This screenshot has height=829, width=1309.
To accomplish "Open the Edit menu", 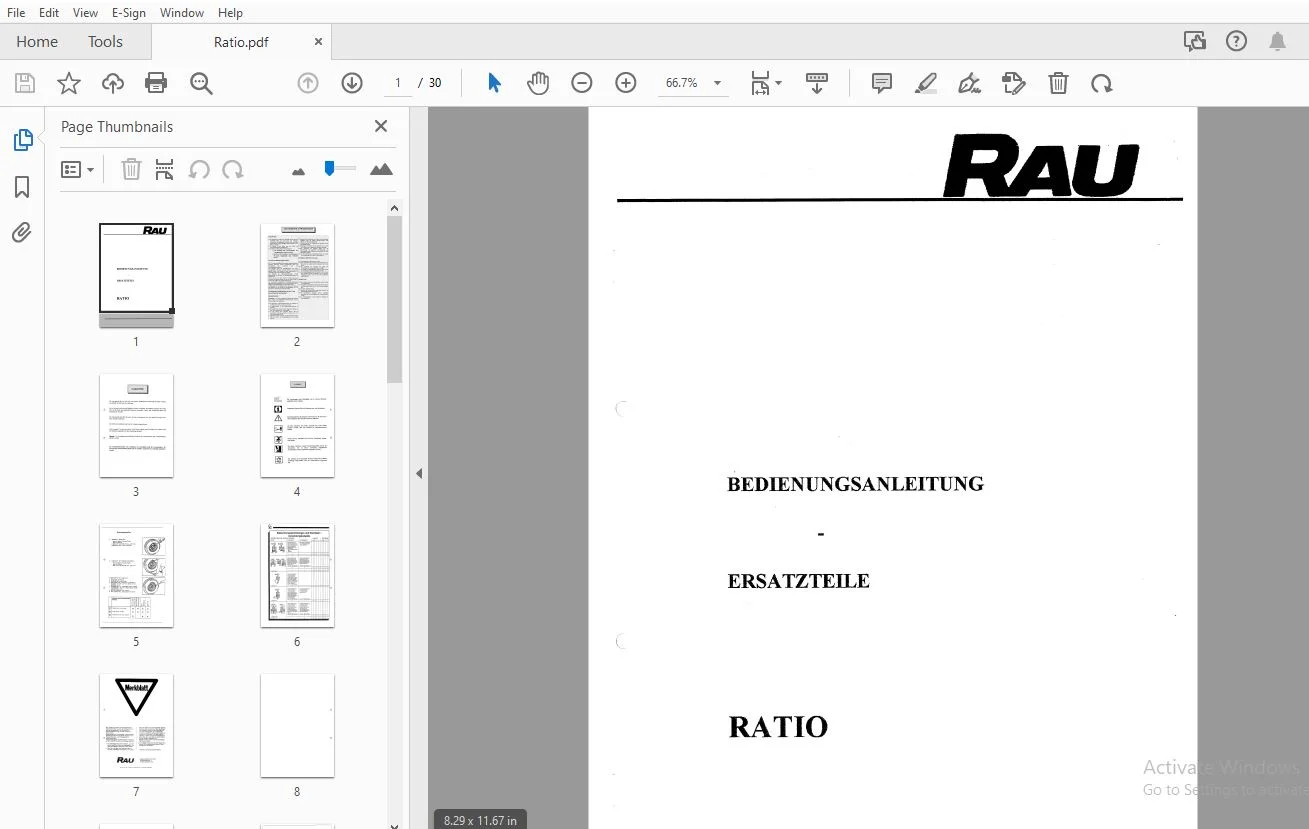I will tap(49, 13).
